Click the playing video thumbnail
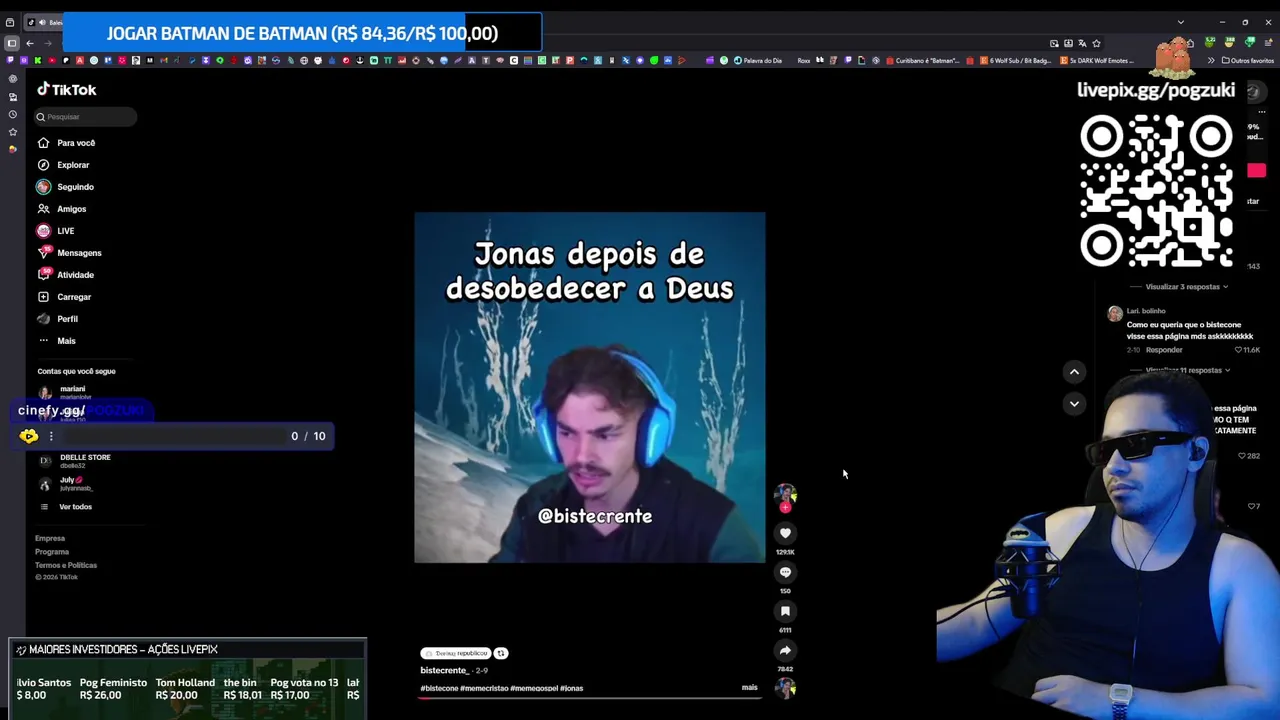This screenshot has height=720, width=1280. (590, 387)
